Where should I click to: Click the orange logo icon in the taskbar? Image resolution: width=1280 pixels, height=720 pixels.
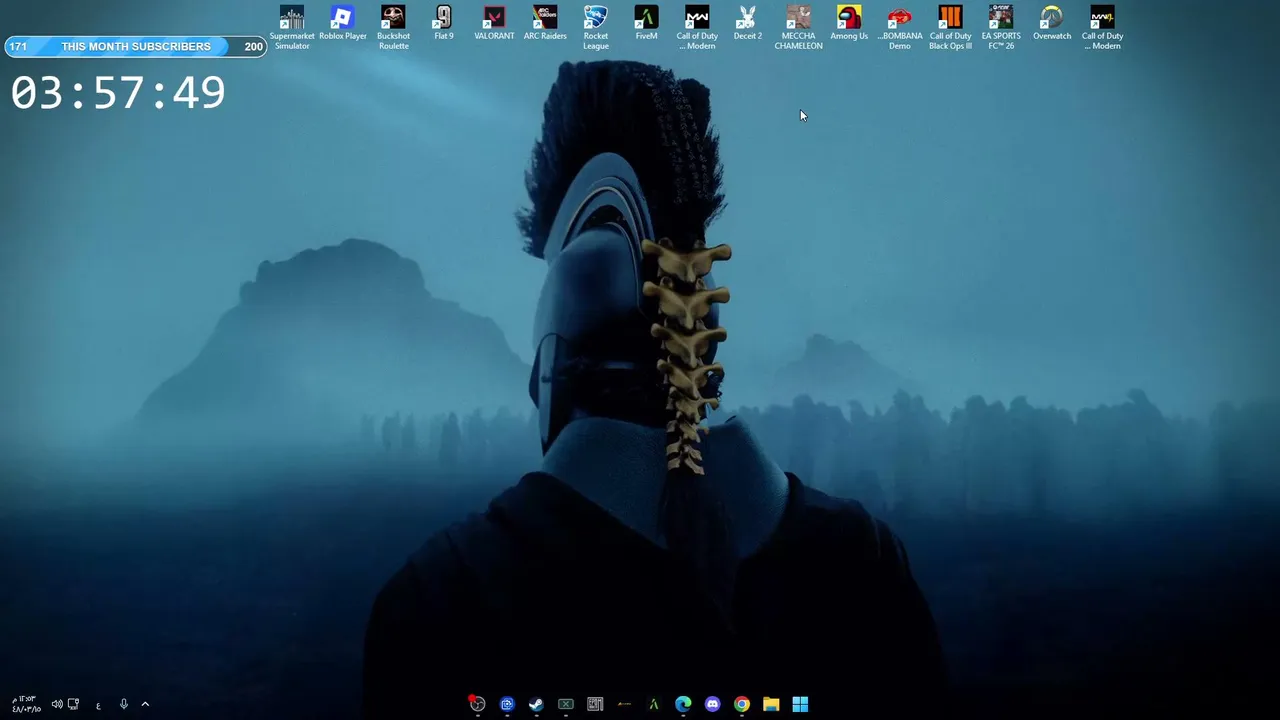[x=624, y=704]
